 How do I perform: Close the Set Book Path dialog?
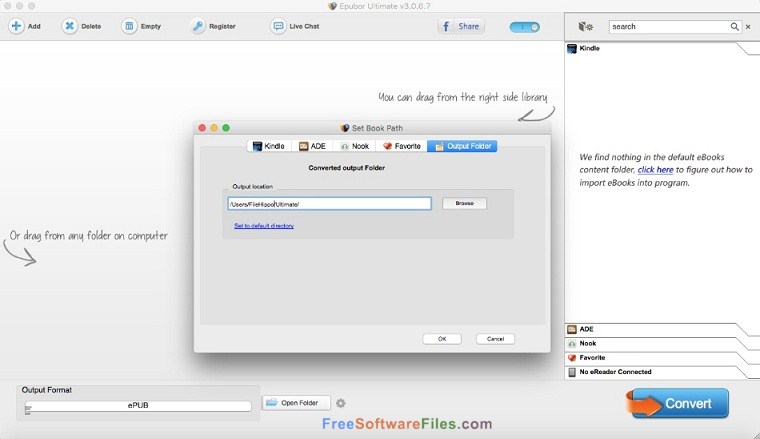202,128
